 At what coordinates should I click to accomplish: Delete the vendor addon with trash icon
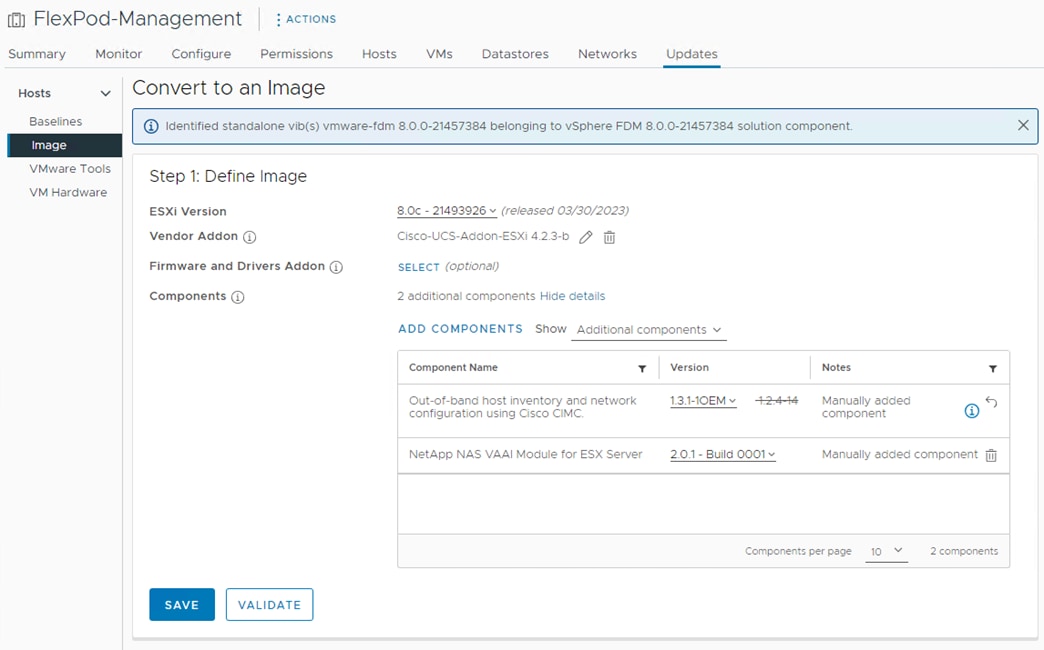coord(609,237)
